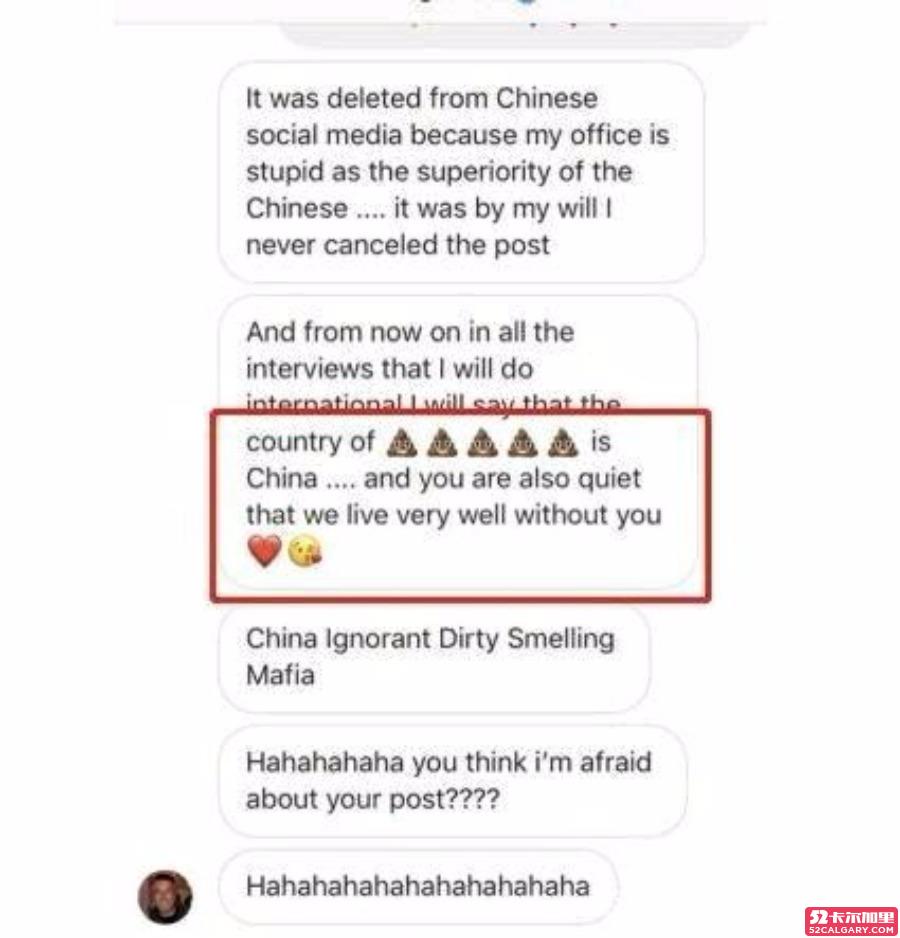Select the 'It was deleted from Chinese' message bubble
The image size is (900, 938).
(x=460, y=172)
